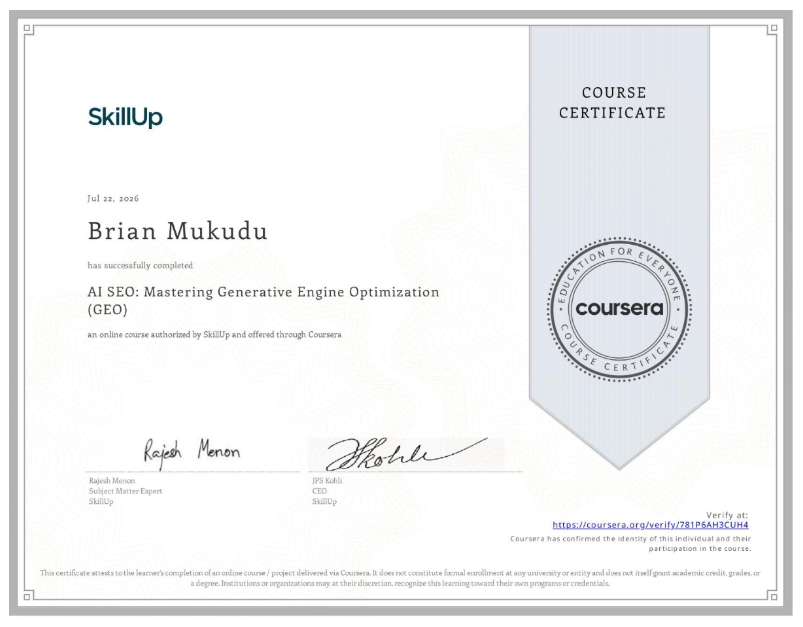803x627 pixels.
Task: Click the 'has successfully completed' text
Action: tap(140, 265)
